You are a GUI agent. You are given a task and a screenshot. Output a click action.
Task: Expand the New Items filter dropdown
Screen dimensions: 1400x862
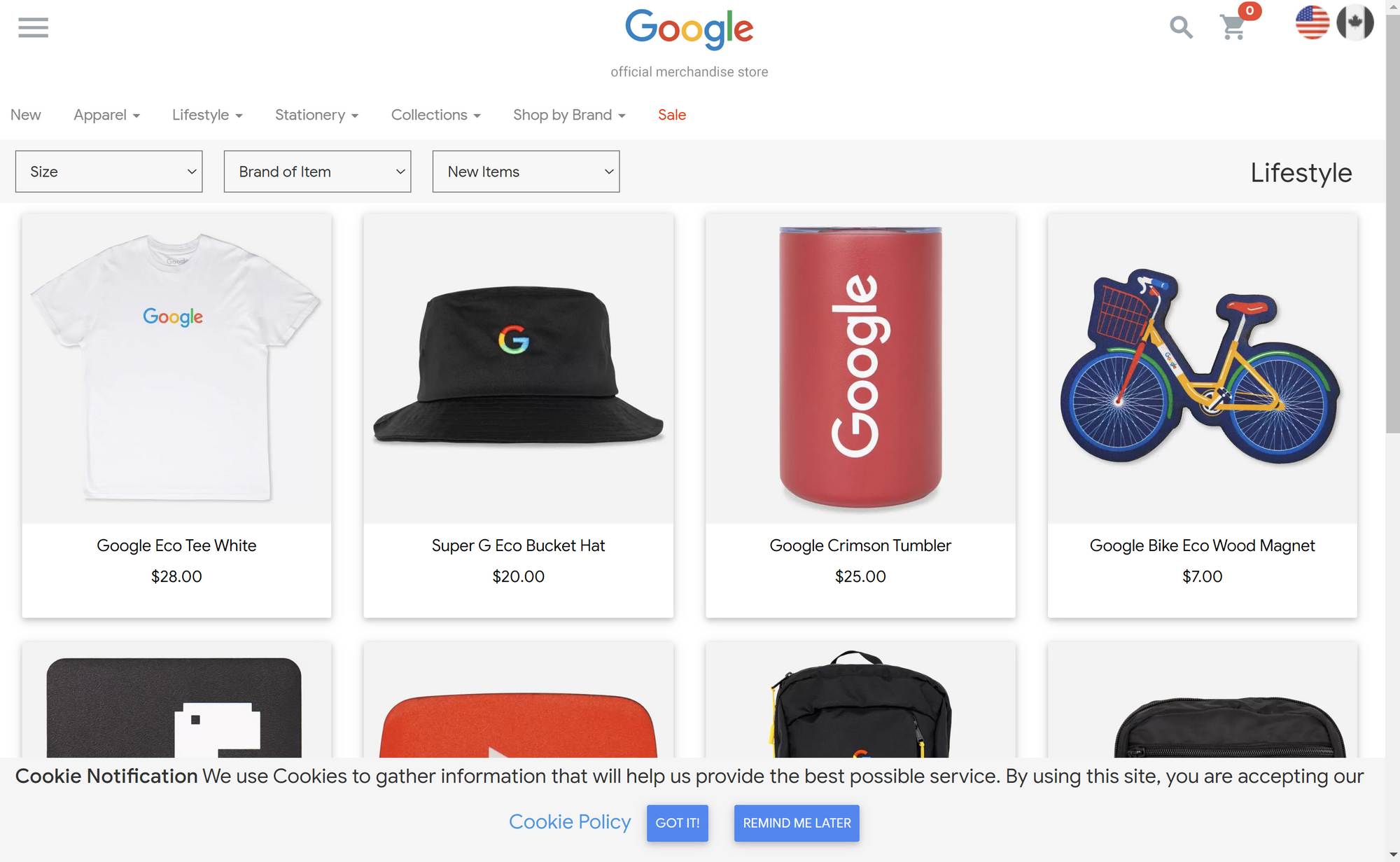525,171
